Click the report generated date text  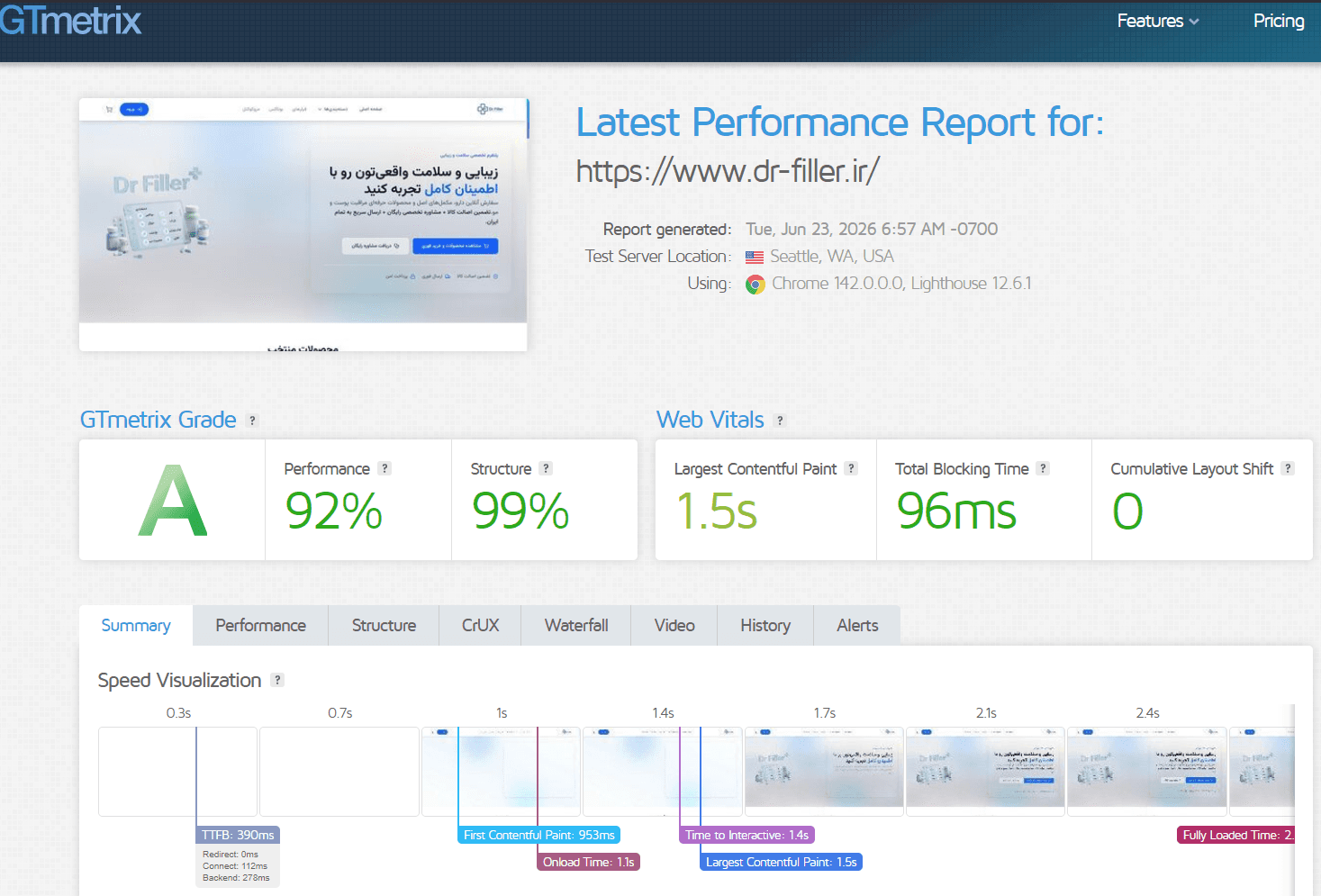click(872, 229)
